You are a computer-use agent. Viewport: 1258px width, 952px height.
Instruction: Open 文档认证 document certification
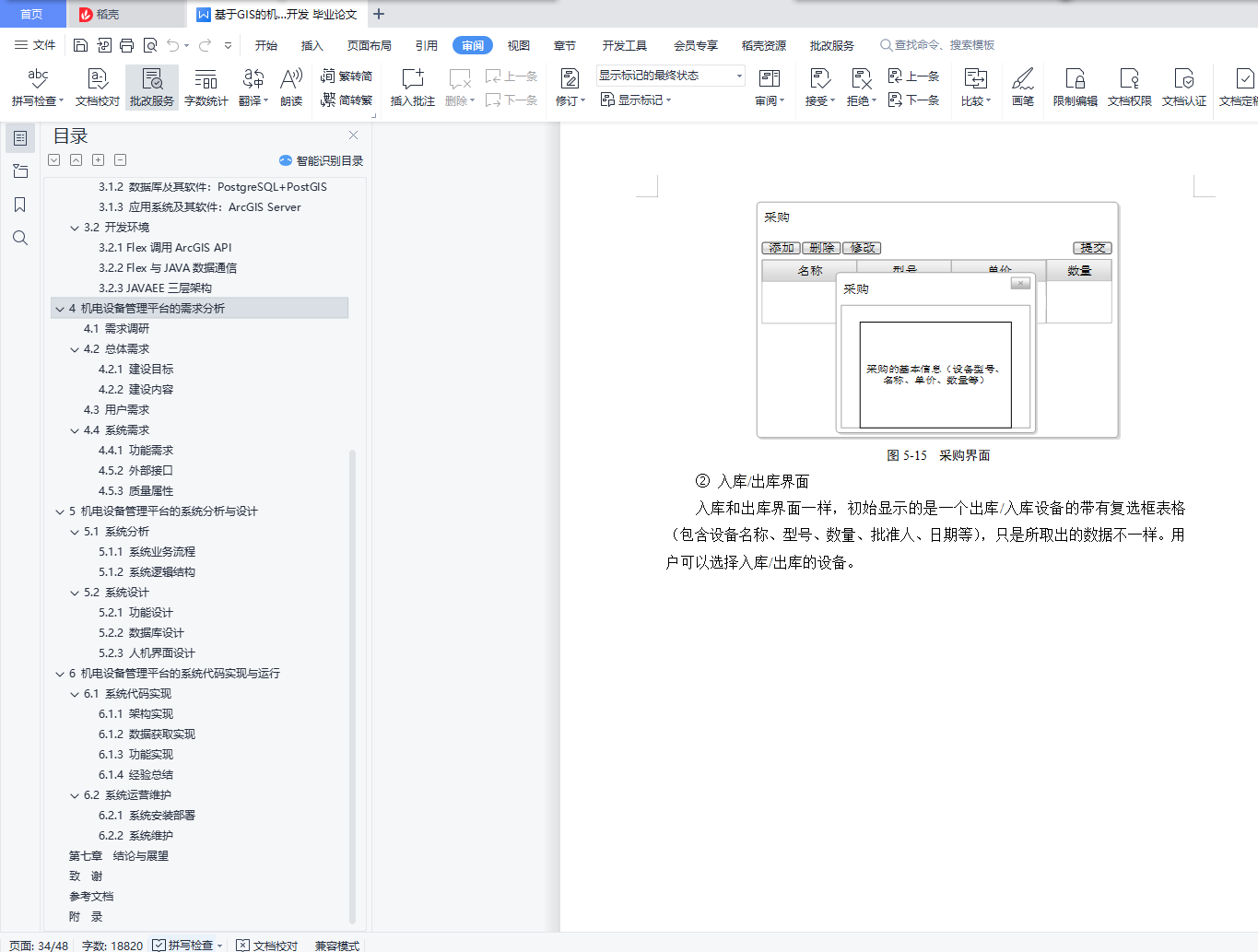tap(1184, 88)
